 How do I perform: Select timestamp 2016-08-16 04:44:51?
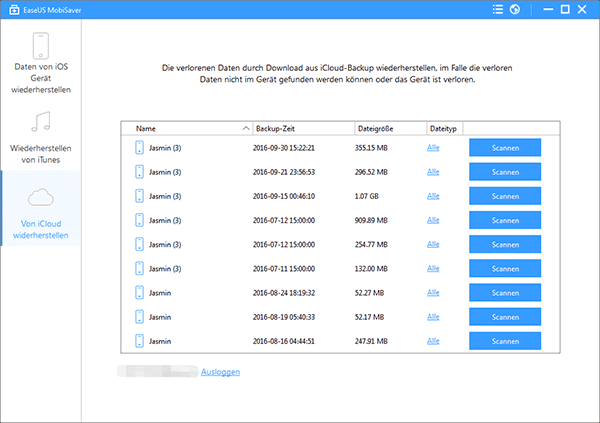coord(284,341)
